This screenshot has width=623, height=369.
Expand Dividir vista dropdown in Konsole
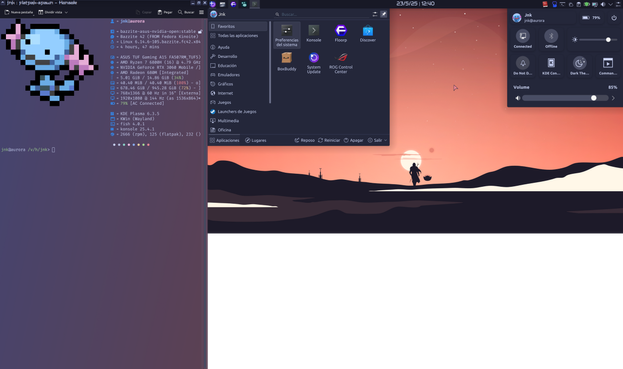(66, 12)
